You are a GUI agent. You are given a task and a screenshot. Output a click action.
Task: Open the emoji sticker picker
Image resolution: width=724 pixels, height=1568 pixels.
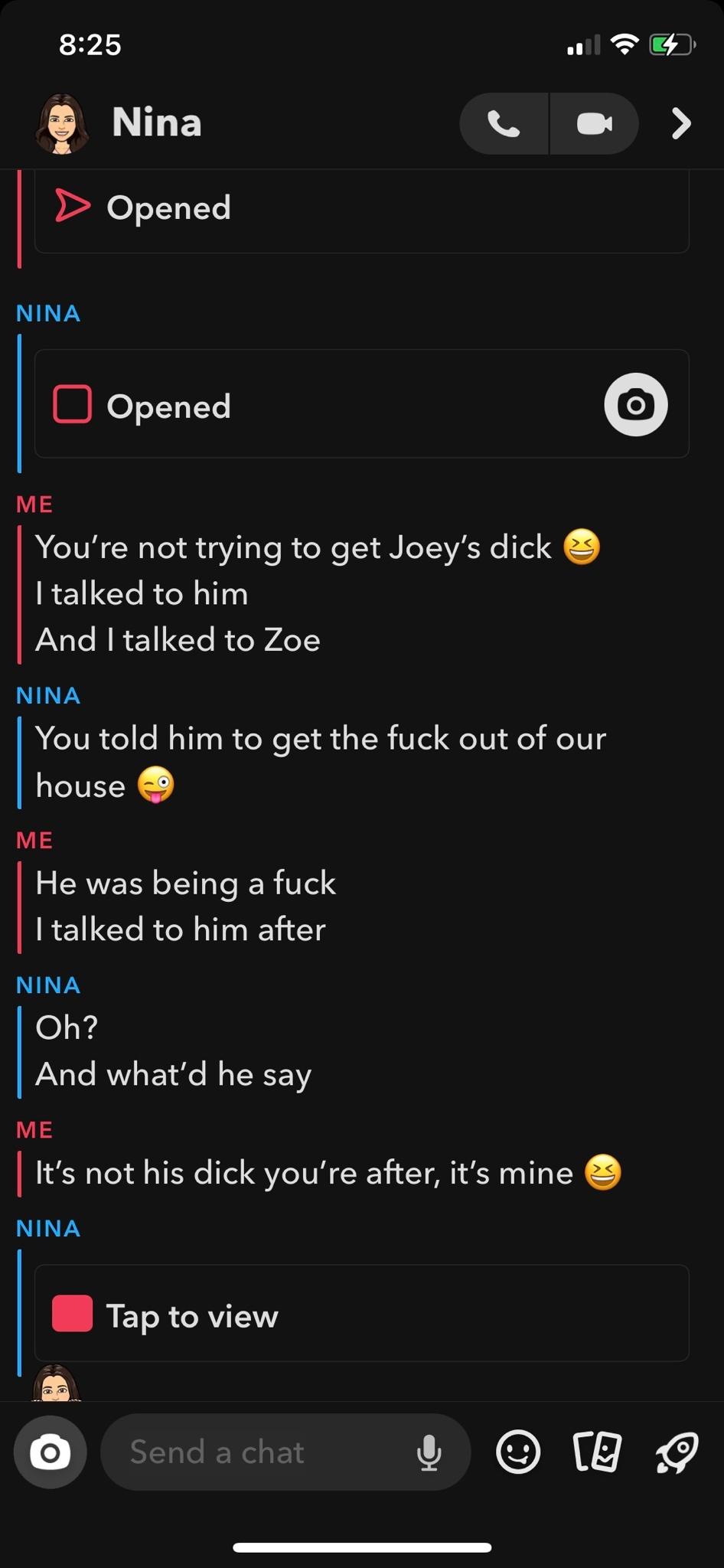point(518,1452)
